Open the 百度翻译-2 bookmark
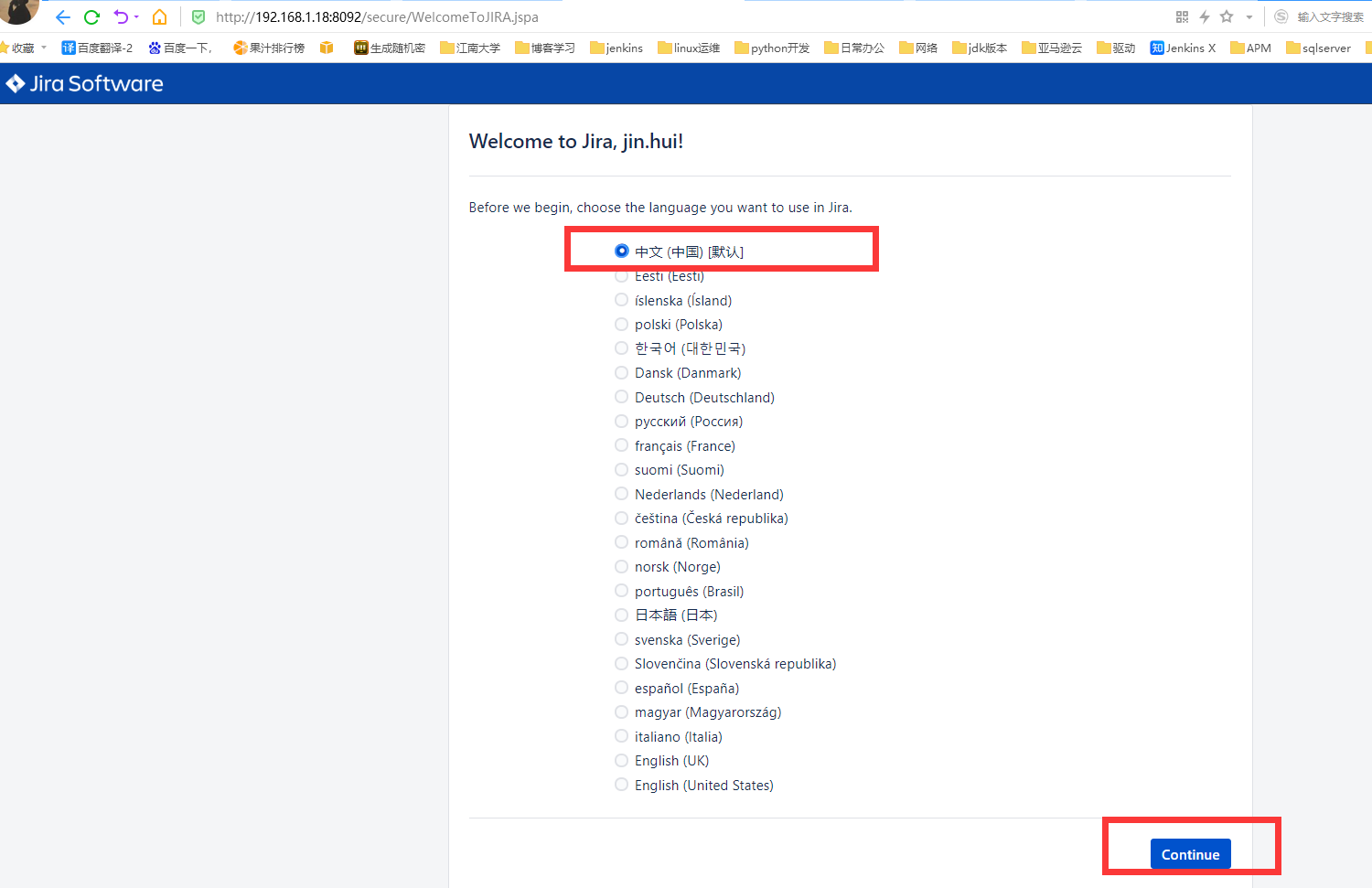Image resolution: width=1372 pixels, height=888 pixels. coord(97,48)
